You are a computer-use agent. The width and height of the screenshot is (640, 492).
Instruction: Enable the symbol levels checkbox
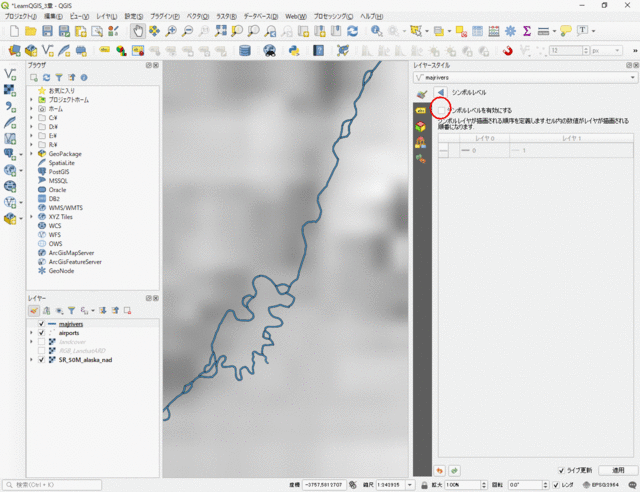coord(441,110)
